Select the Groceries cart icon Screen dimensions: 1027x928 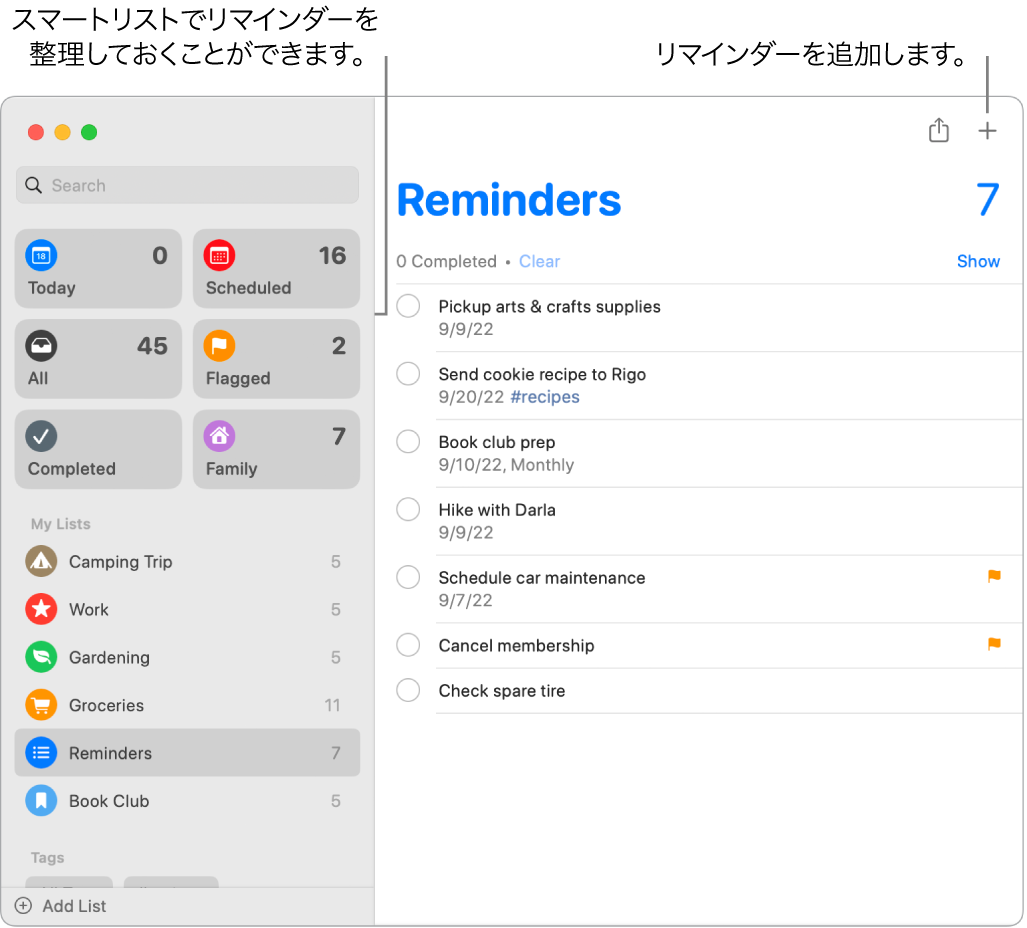(41, 705)
